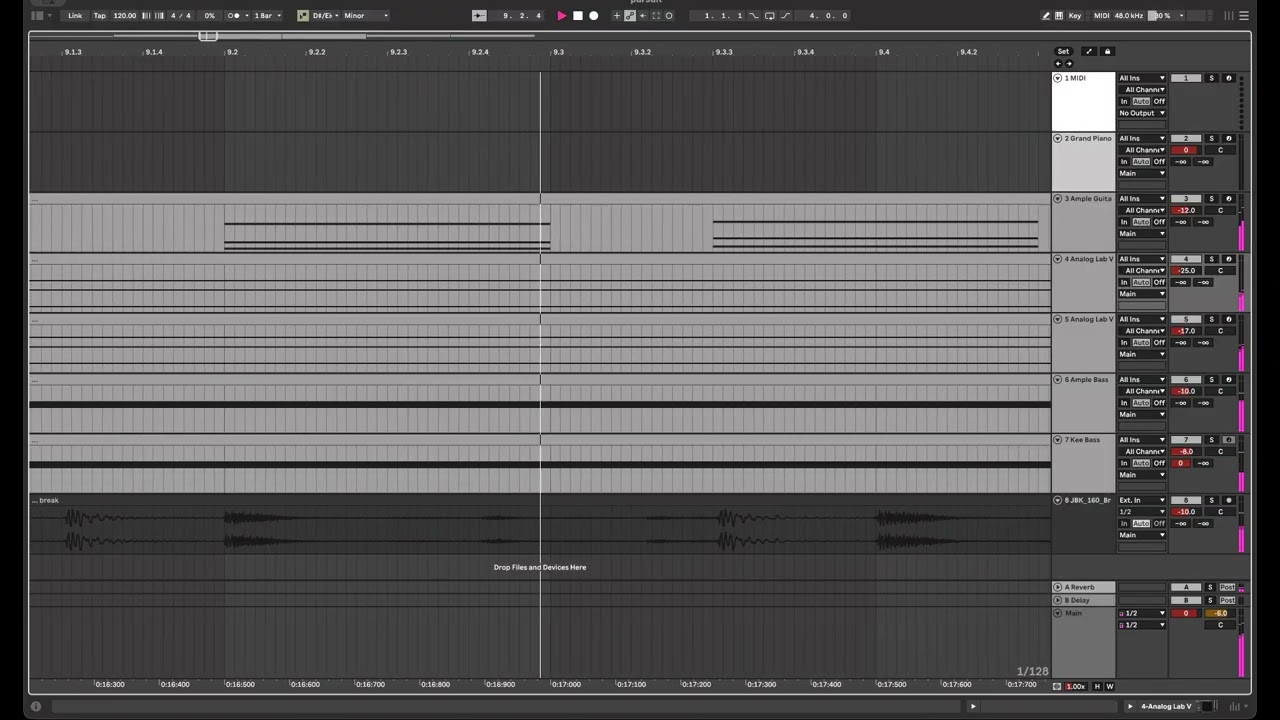Click the -12.0 volume field on track 3

click(1186, 211)
